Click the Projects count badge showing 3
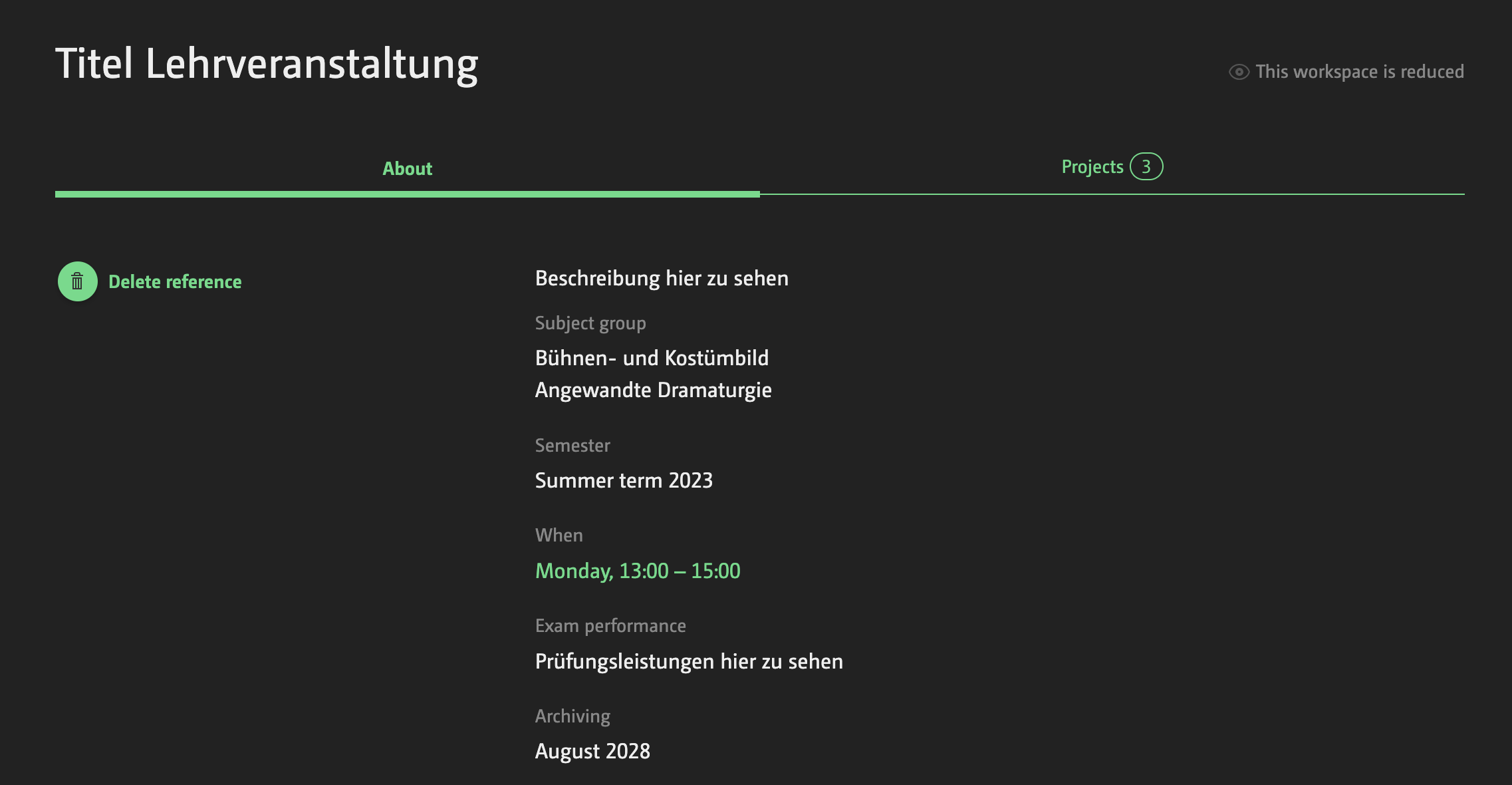Viewport: 1512px width, 785px height. point(1146,167)
